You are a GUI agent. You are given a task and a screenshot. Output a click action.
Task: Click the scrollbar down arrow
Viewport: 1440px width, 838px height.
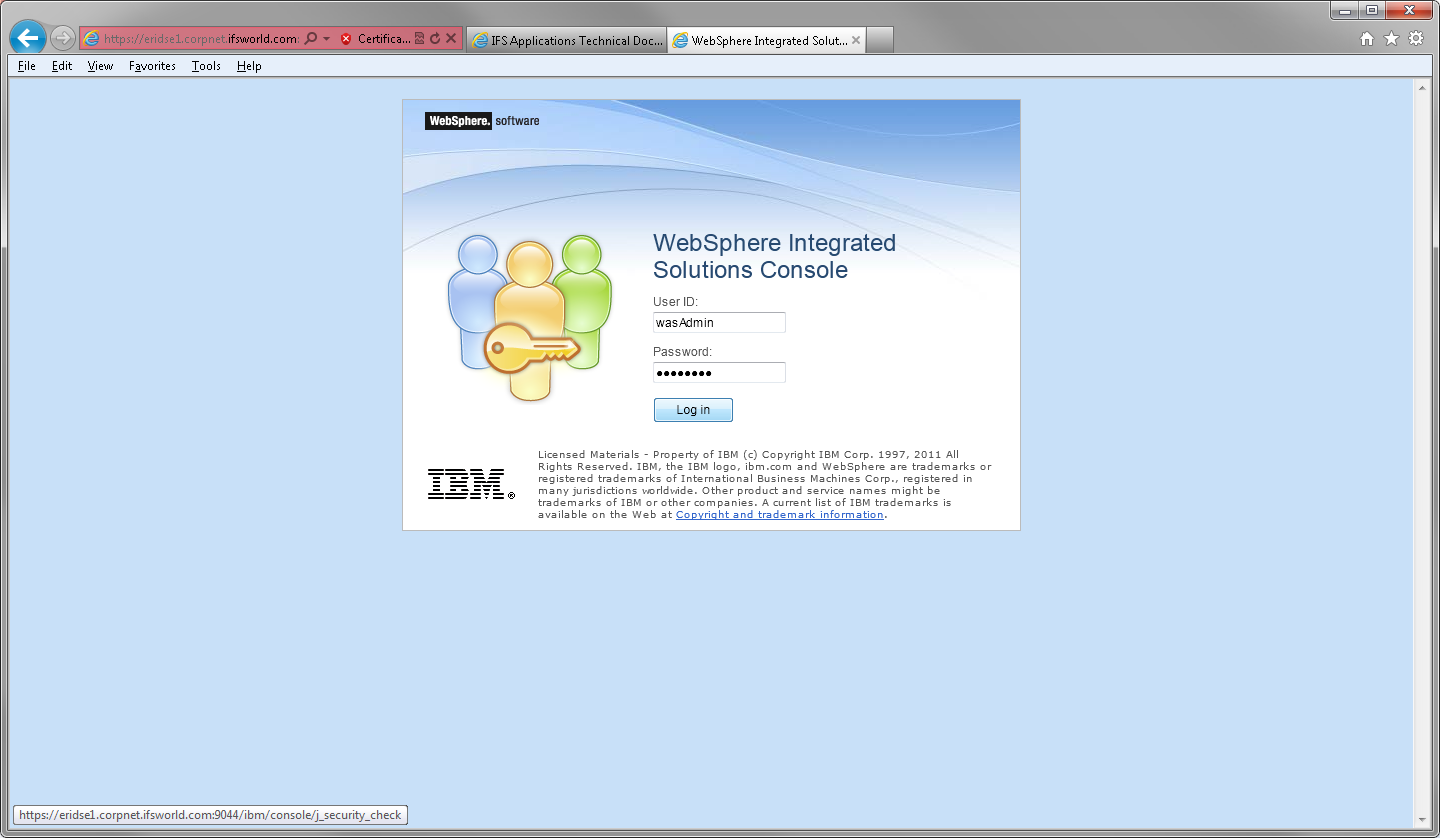[x=1421, y=818]
